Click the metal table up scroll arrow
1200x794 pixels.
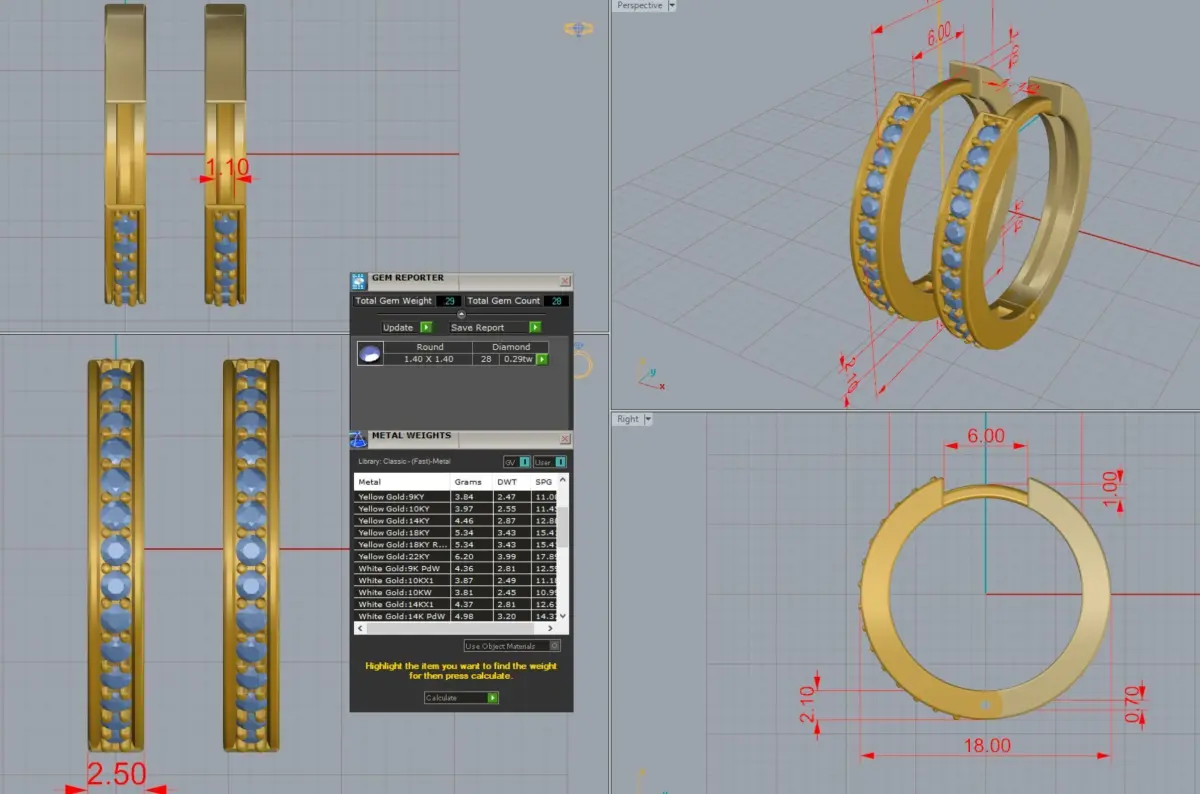(563, 481)
